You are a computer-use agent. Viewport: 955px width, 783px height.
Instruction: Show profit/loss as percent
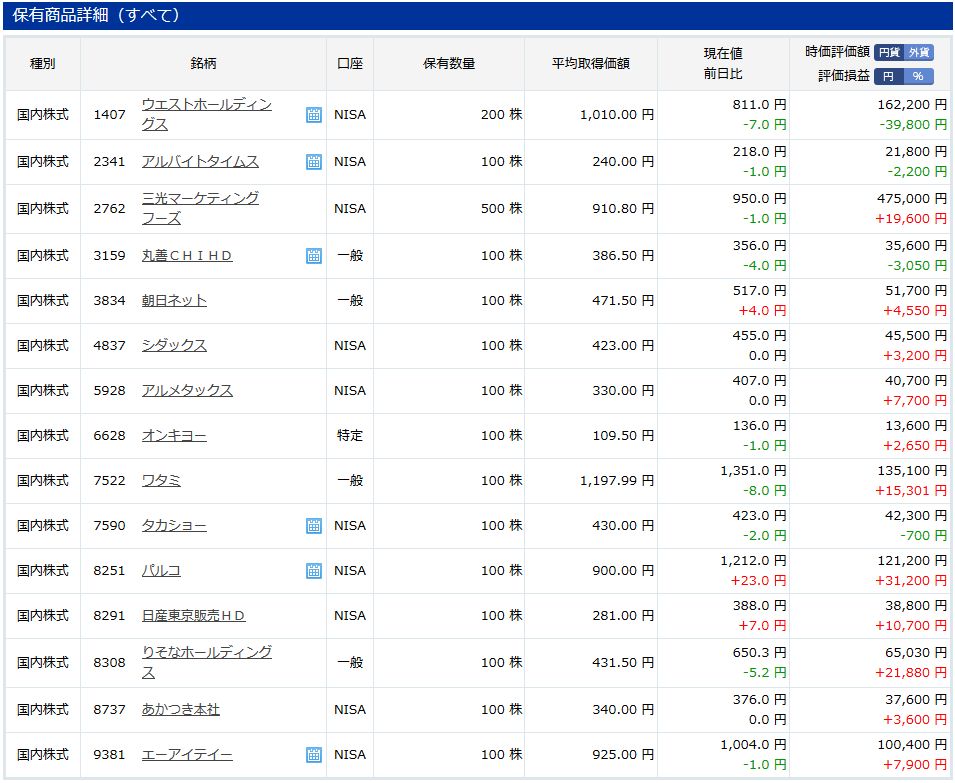coord(919,76)
